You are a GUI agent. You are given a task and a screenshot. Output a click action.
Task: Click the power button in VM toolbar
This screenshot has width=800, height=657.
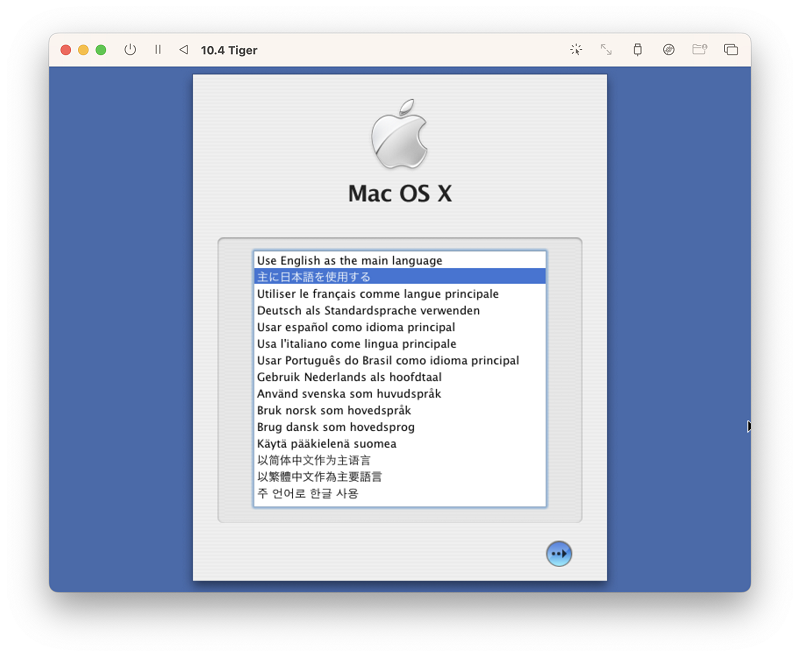pyautogui.click(x=130, y=49)
